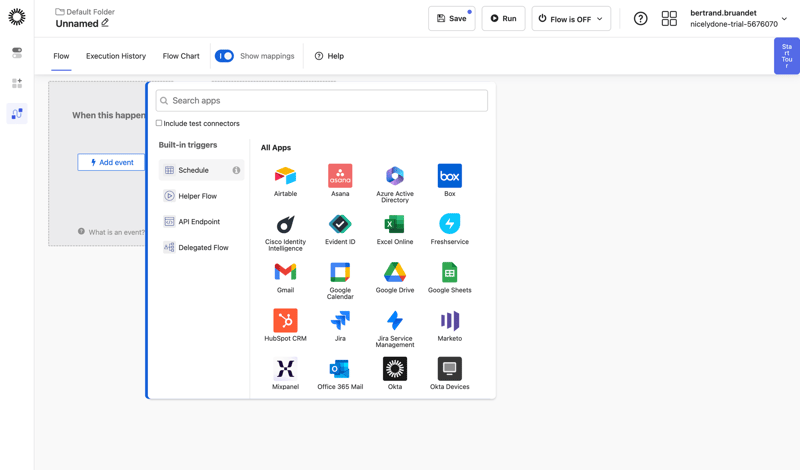The image size is (800, 470).
Task: Expand the bertrand.bruandet account menu
Action: 739,18
